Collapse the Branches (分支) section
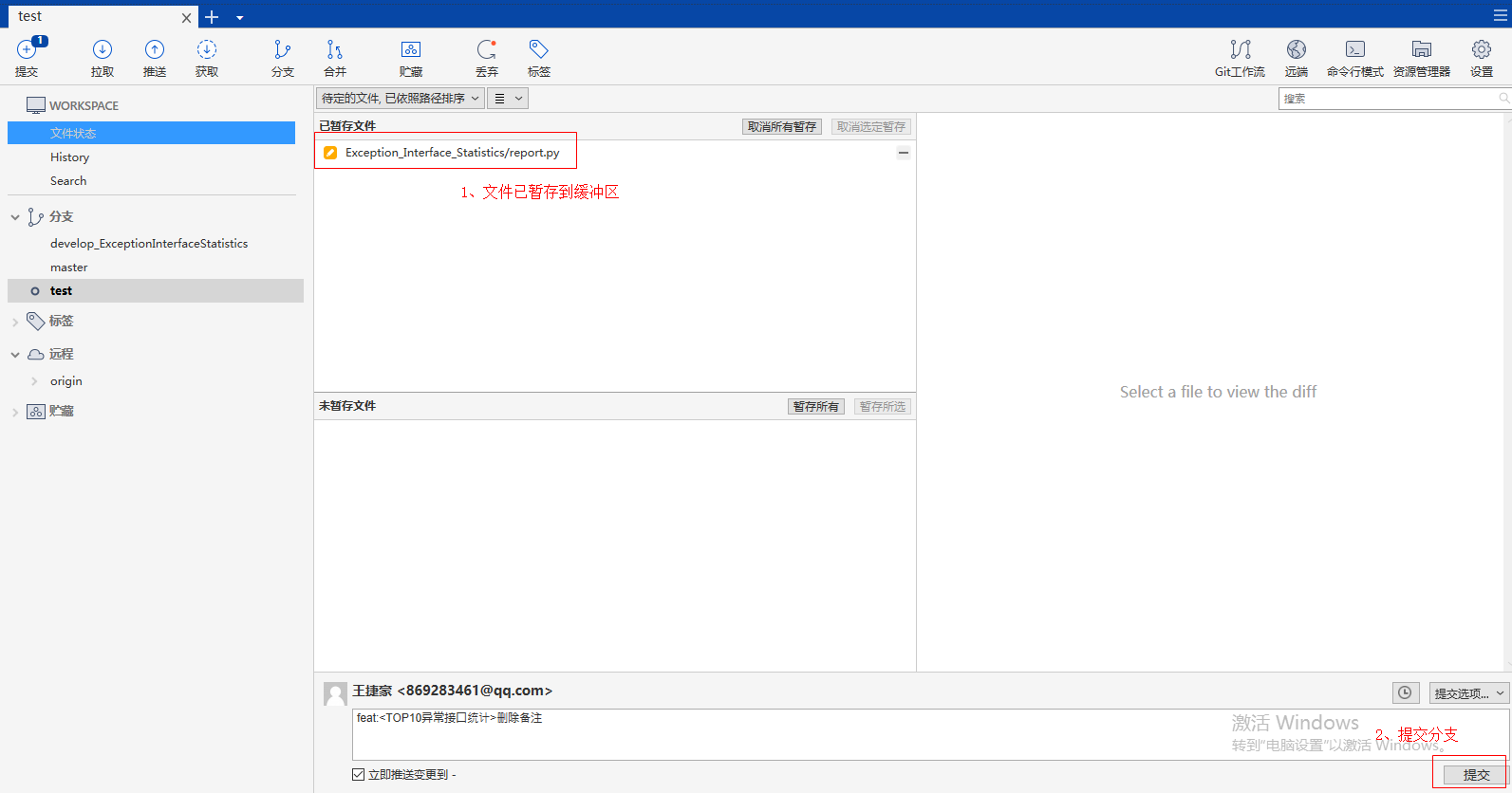The width and height of the screenshot is (1512, 793). coord(15,217)
